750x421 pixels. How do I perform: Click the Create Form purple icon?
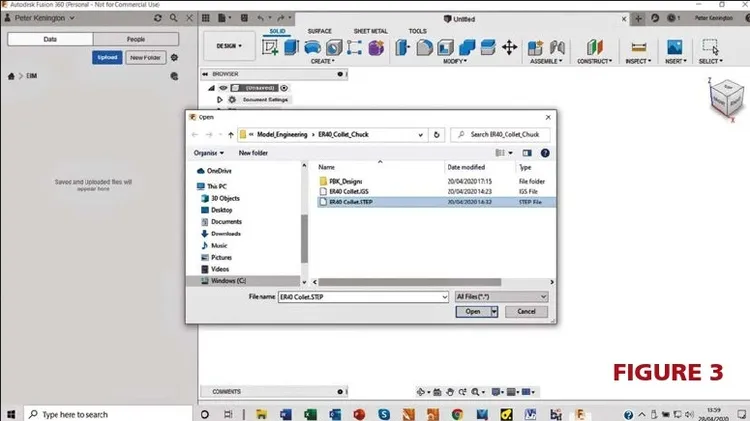tap(376, 47)
